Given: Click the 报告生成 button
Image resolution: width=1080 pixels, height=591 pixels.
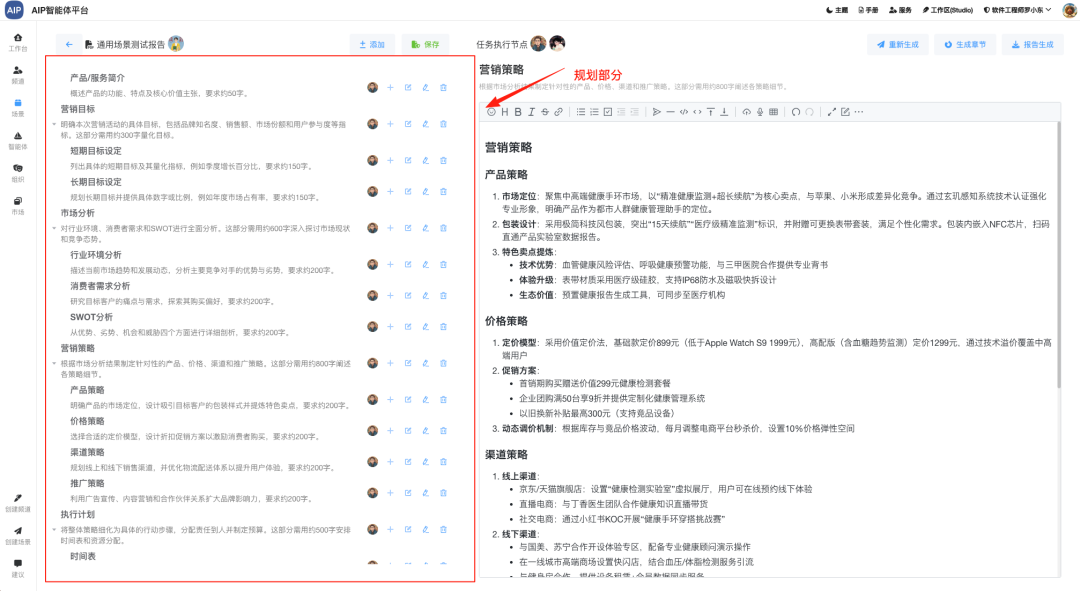Looking at the screenshot, I should [x=1032, y=44].
